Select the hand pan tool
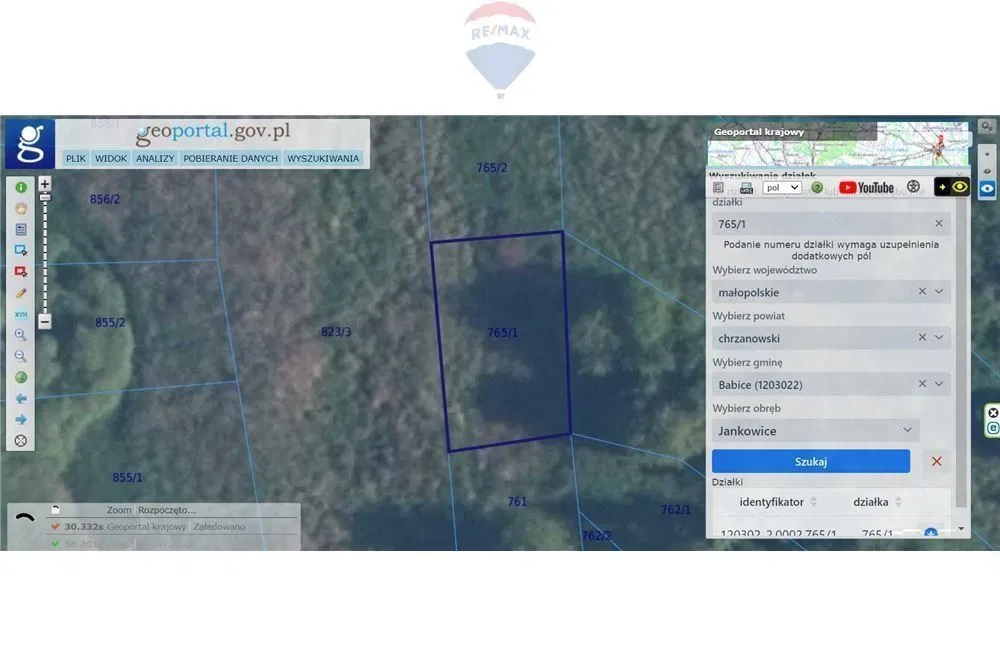 tap(21, 208)
